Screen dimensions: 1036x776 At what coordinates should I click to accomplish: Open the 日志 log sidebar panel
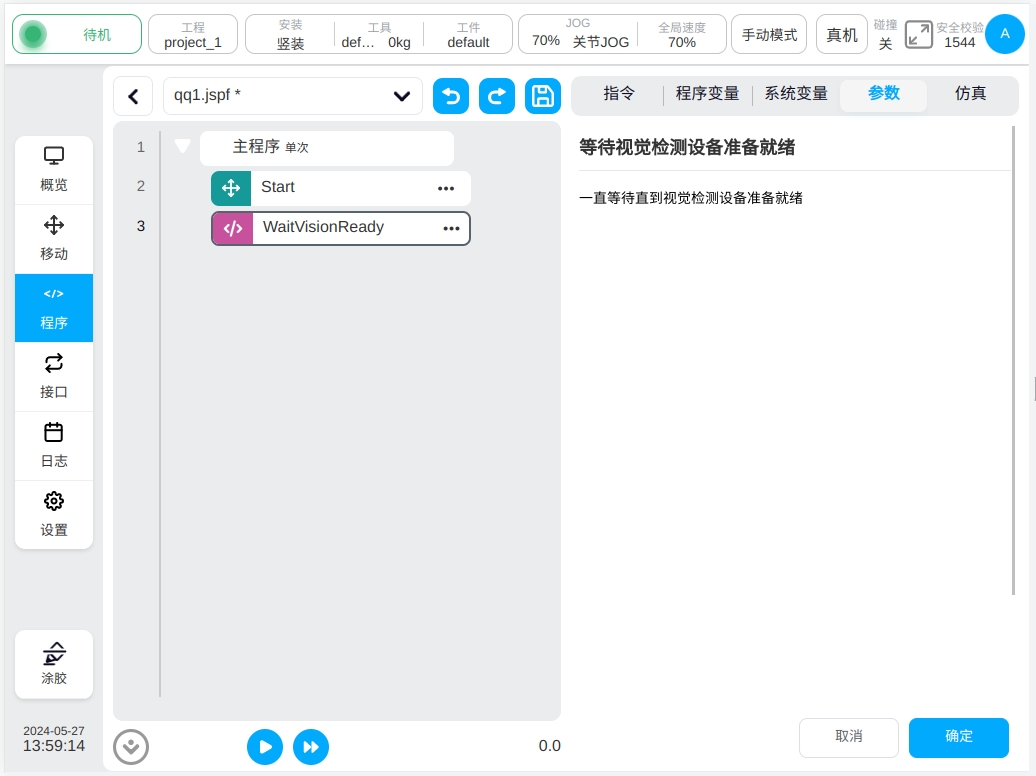(54, 445)
